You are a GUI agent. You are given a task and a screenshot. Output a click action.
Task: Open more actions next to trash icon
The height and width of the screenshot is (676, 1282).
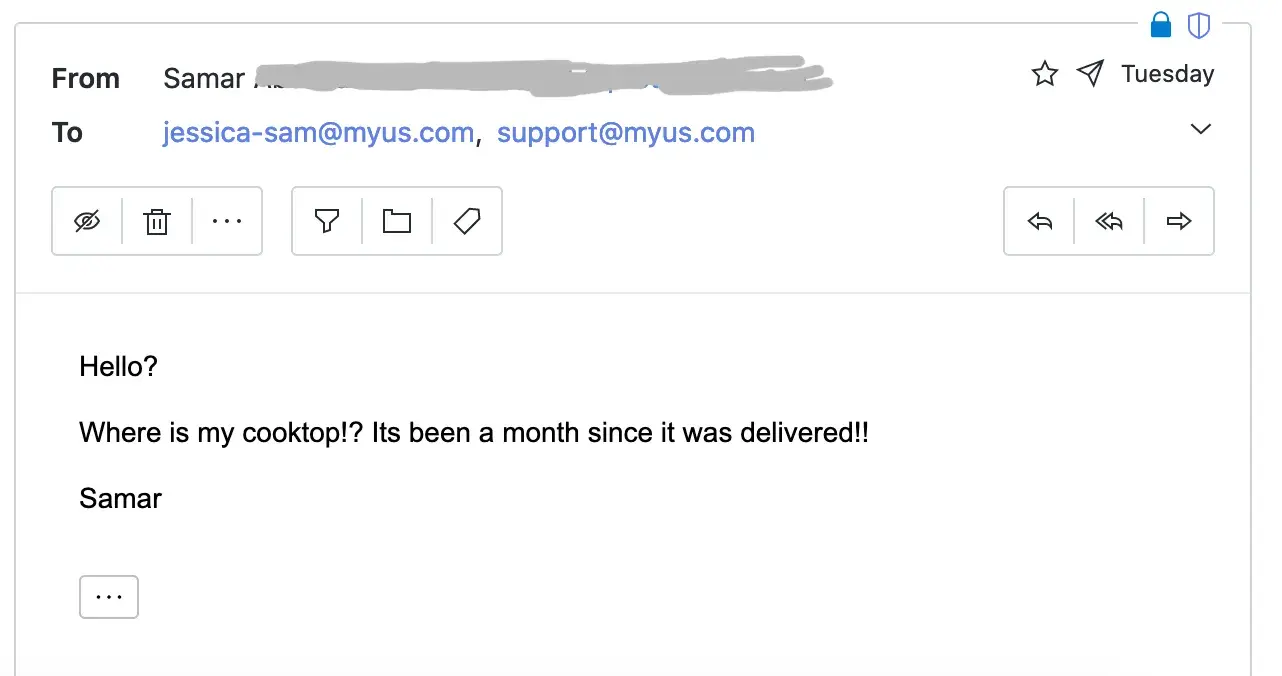[227, 221]
